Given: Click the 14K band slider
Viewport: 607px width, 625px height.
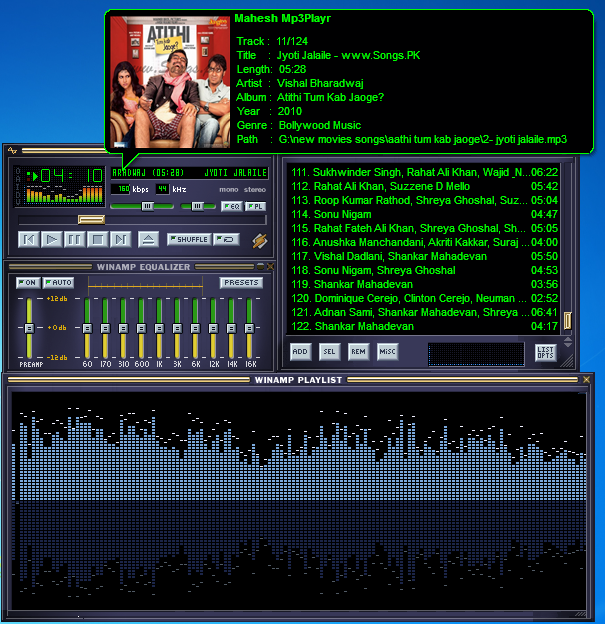Looking at the screenshot, I should click(231, 328).
